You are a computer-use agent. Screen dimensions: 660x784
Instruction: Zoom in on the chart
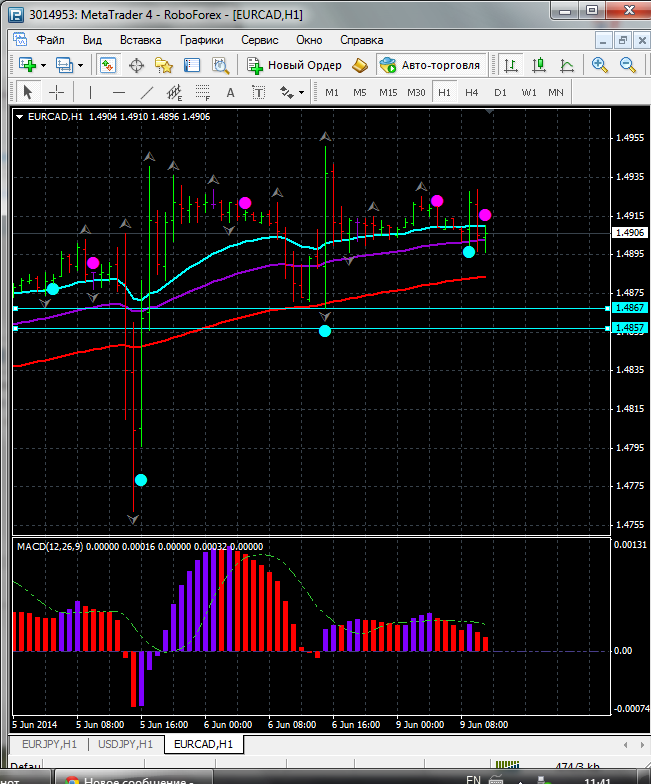click(x=600, y=65)
